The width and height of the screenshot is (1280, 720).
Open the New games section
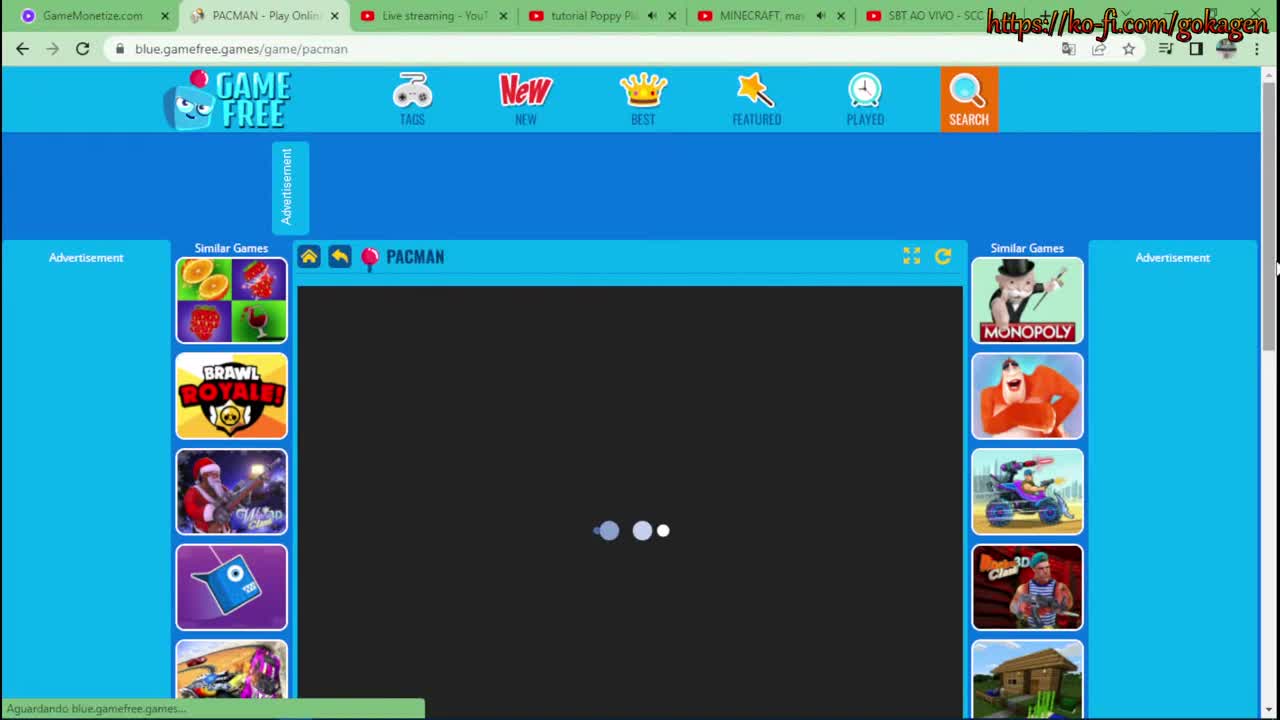525,99
